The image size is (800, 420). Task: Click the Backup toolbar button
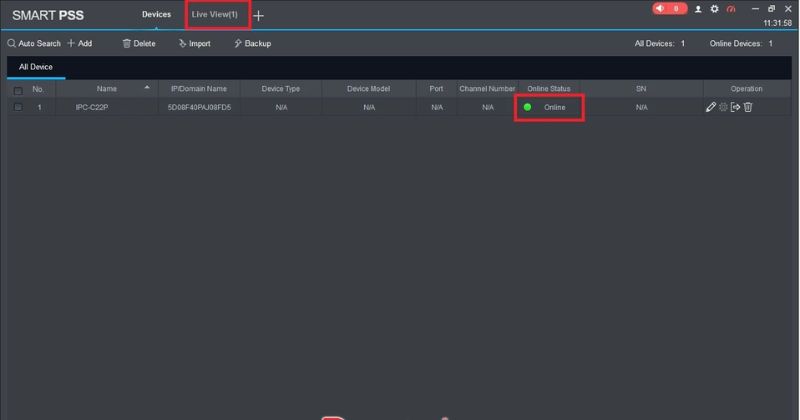253,43
